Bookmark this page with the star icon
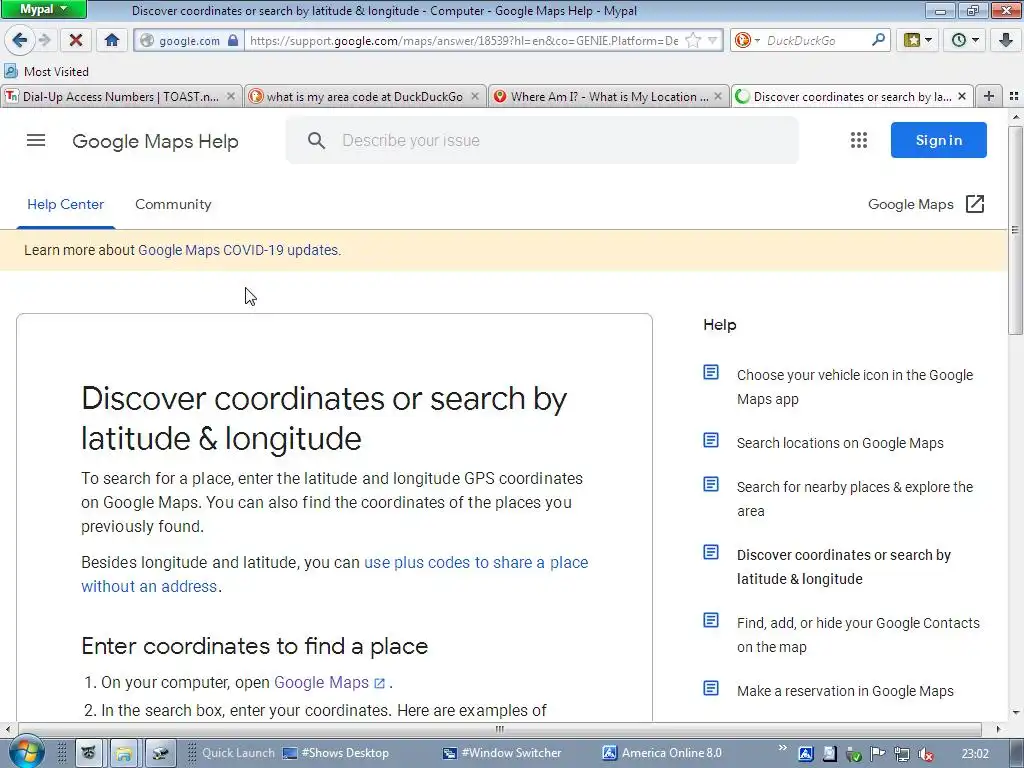The width and height of the screenshot is (1024, 768). (x=693, y=40)
